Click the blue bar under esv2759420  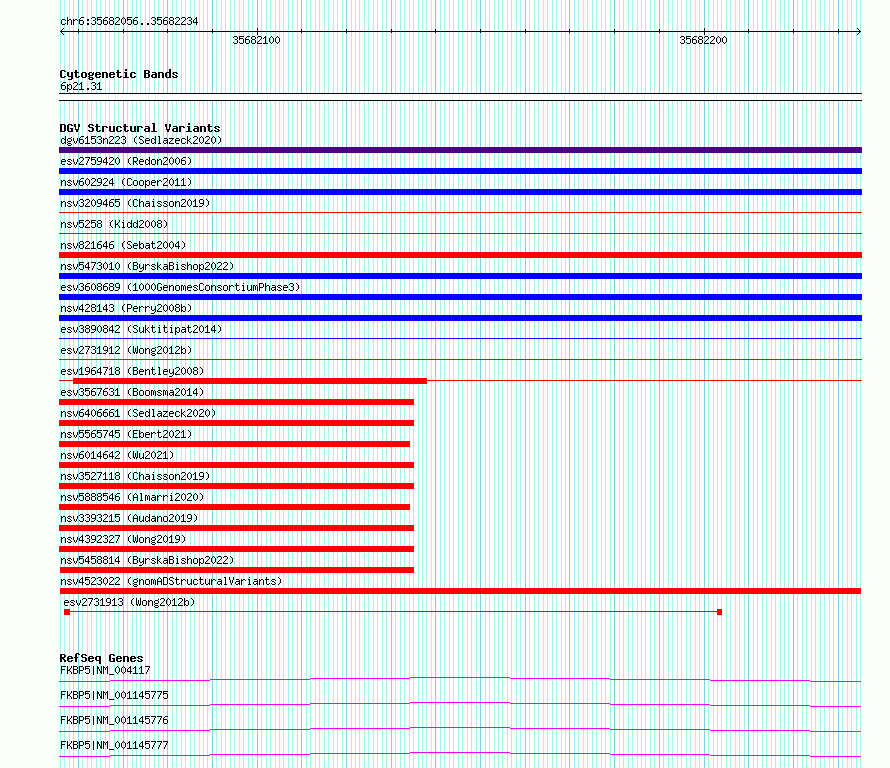coord(460,171)
